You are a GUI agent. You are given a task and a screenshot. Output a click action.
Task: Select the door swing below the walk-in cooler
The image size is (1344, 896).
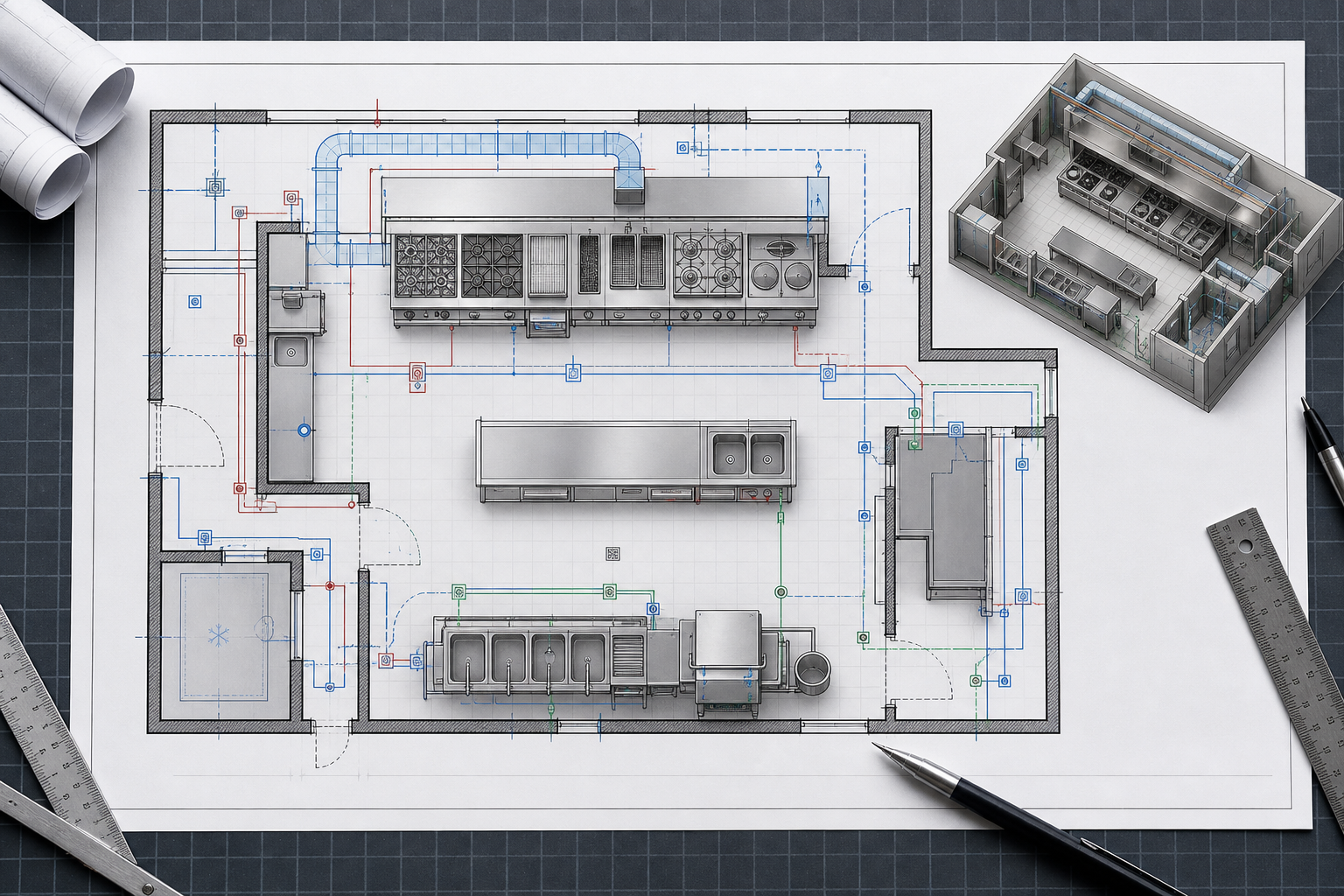(332, 746)
